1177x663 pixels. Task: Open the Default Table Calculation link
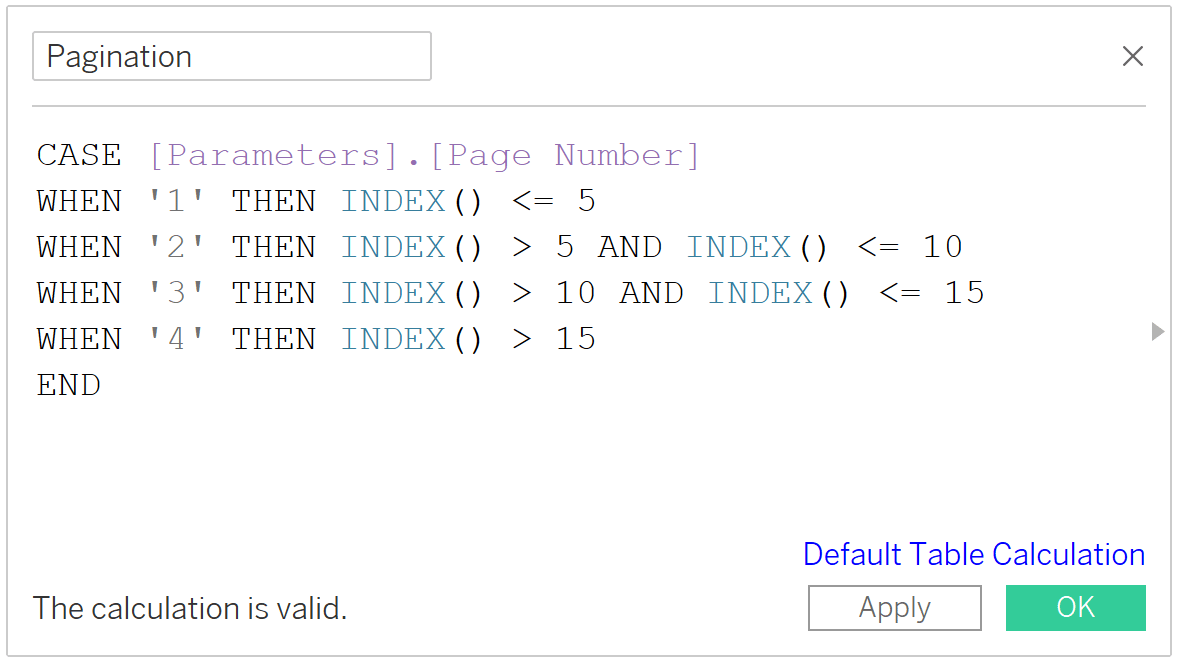point(974,554)
